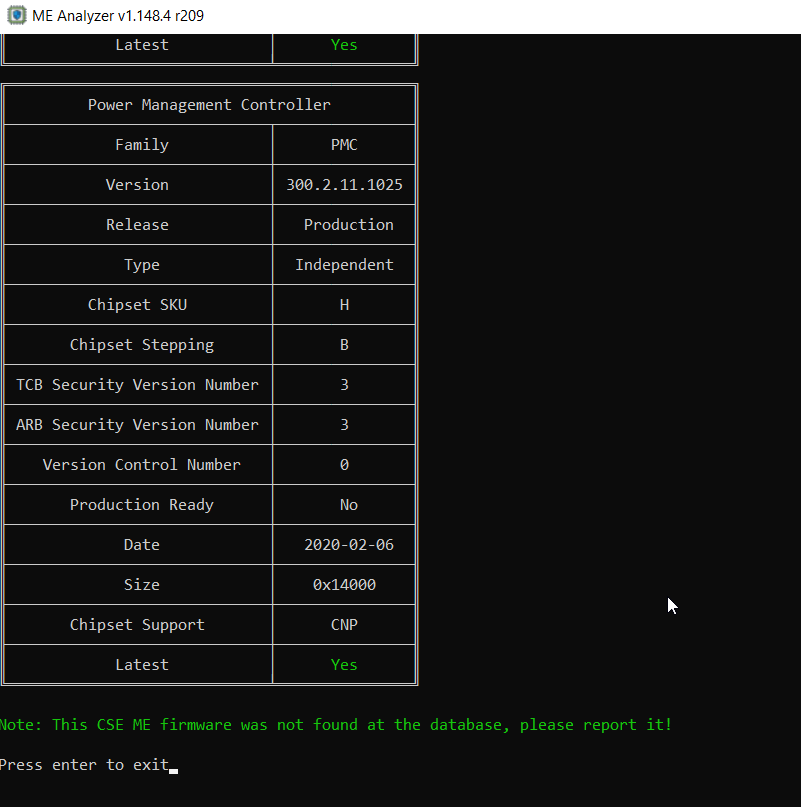Viewport: 801px width, 807px height.
Task: Click the 'Date' row label
Action: 142,545
